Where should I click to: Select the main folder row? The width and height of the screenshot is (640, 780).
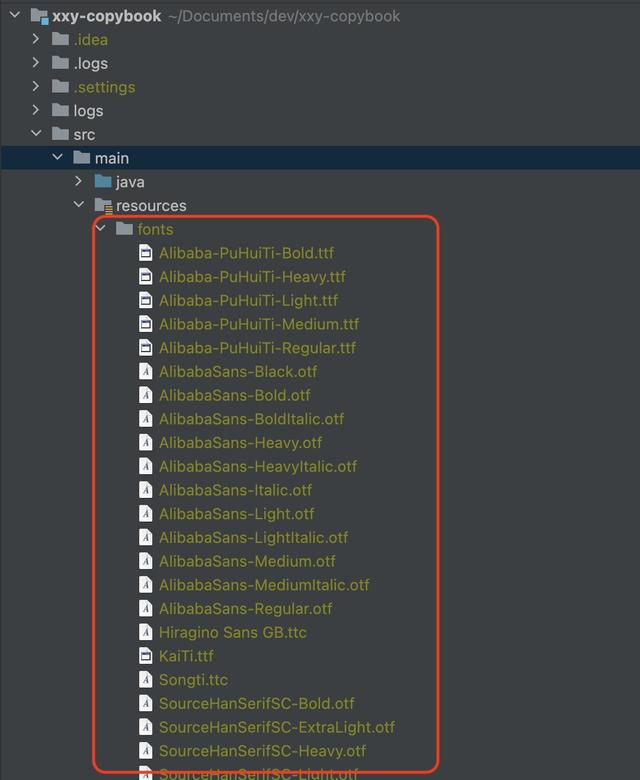click(x=320, y=158)
